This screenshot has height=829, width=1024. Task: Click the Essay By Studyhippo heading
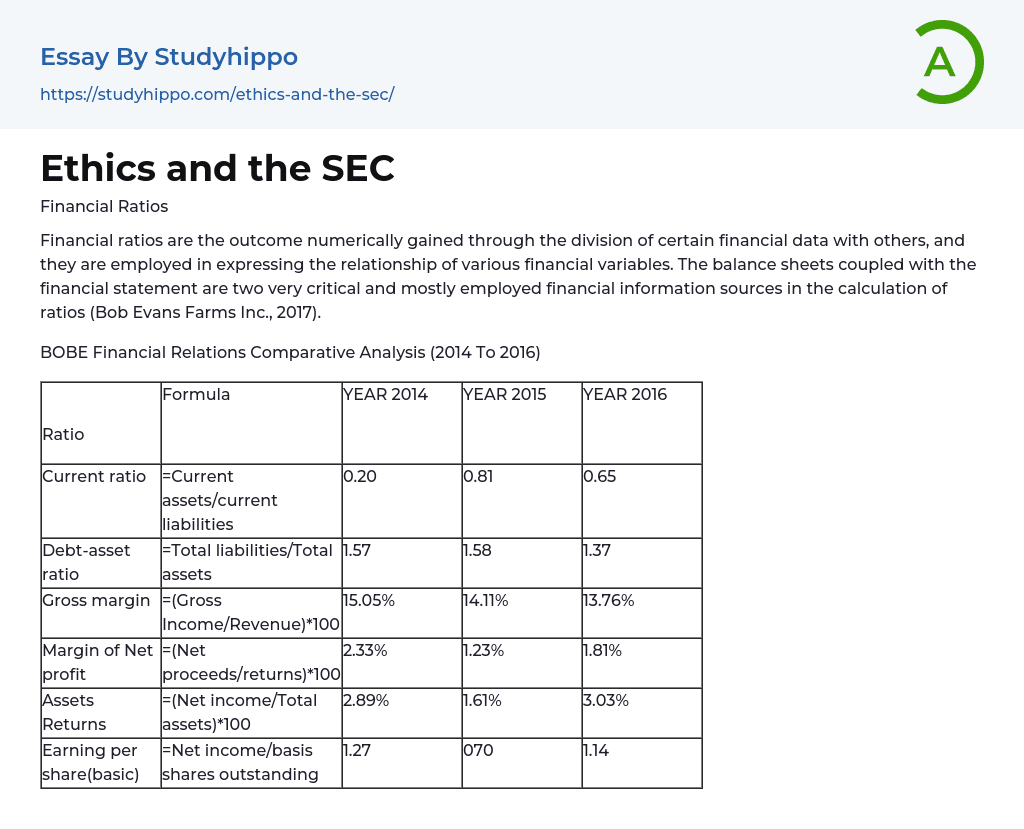pos(169,57)
